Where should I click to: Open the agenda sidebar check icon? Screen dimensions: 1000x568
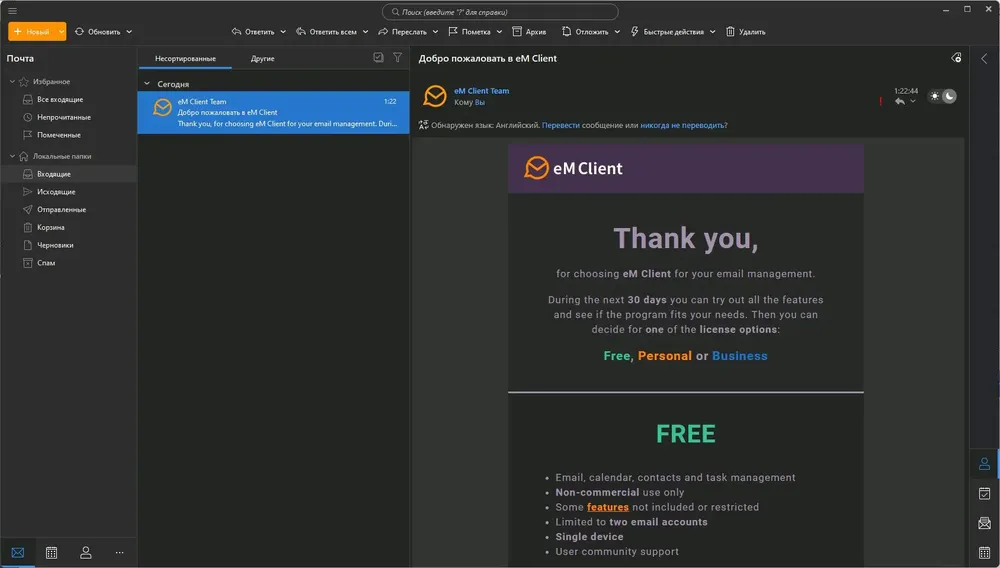click(x=985, y=493)
